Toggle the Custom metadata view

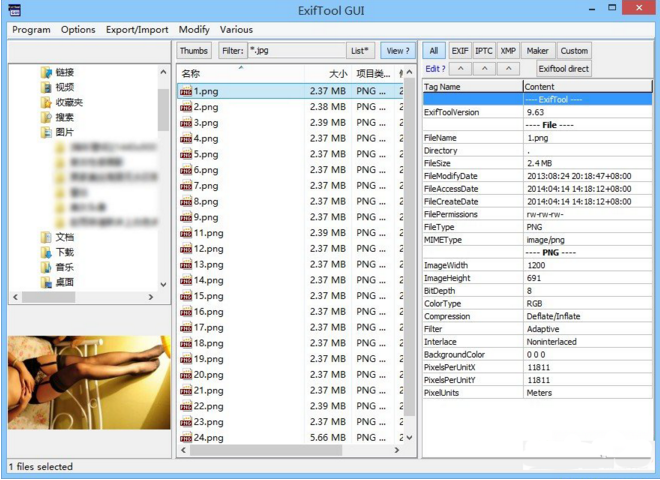click(574, 51)
